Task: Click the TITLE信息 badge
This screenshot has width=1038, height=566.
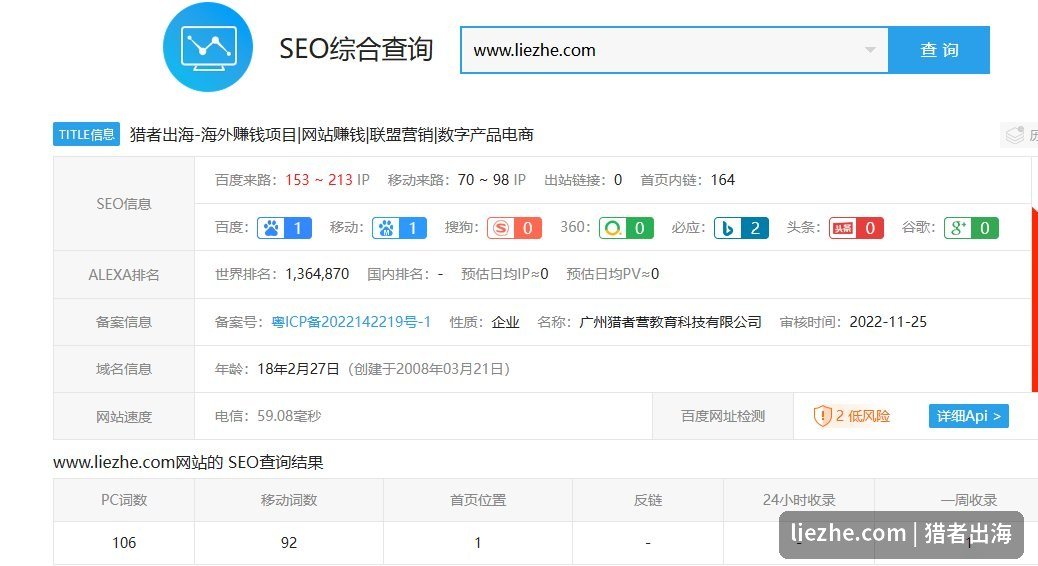Action: click(86, 134)
